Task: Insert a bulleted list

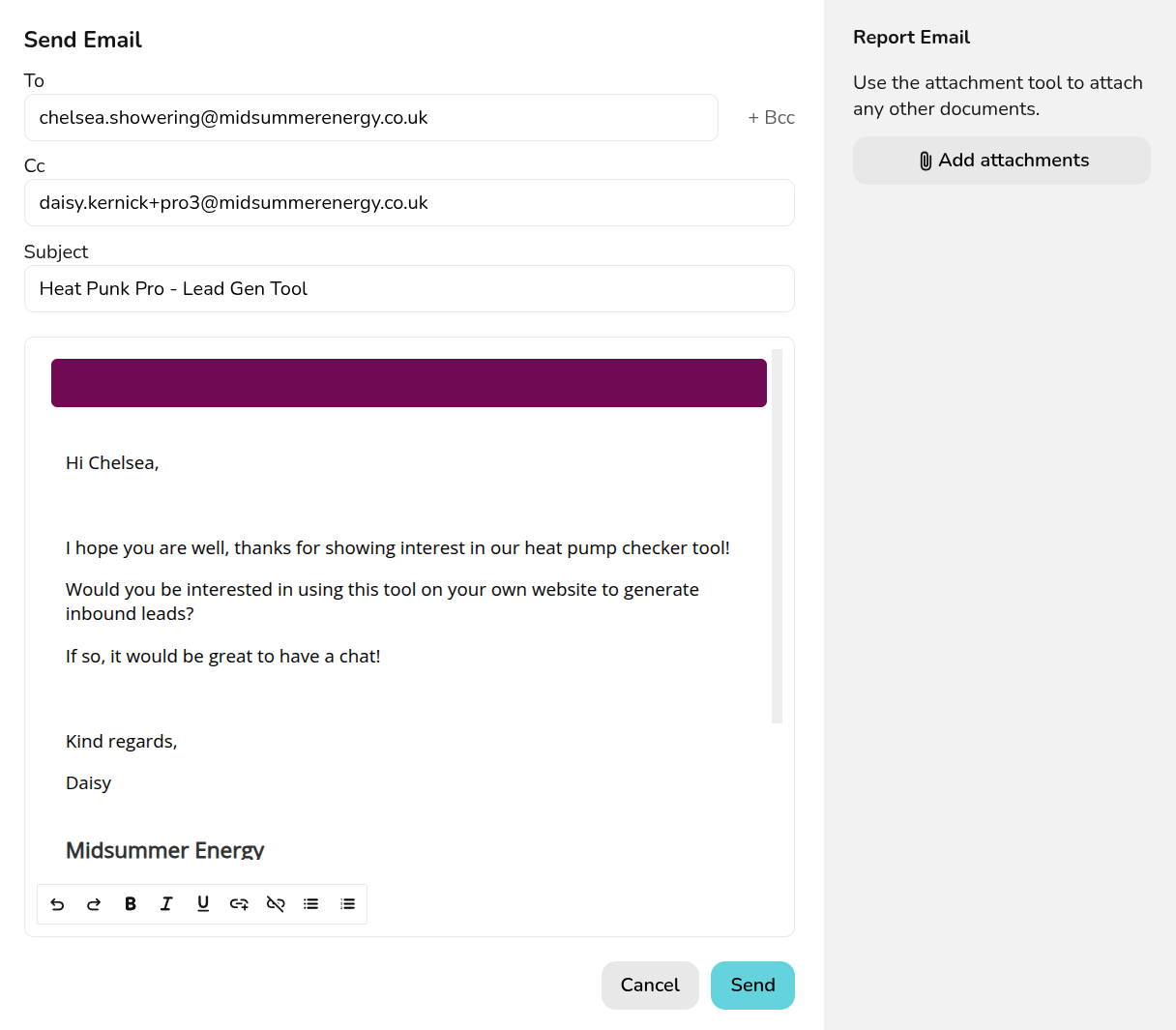Action: pyautogui.click(x=311, y=904)
